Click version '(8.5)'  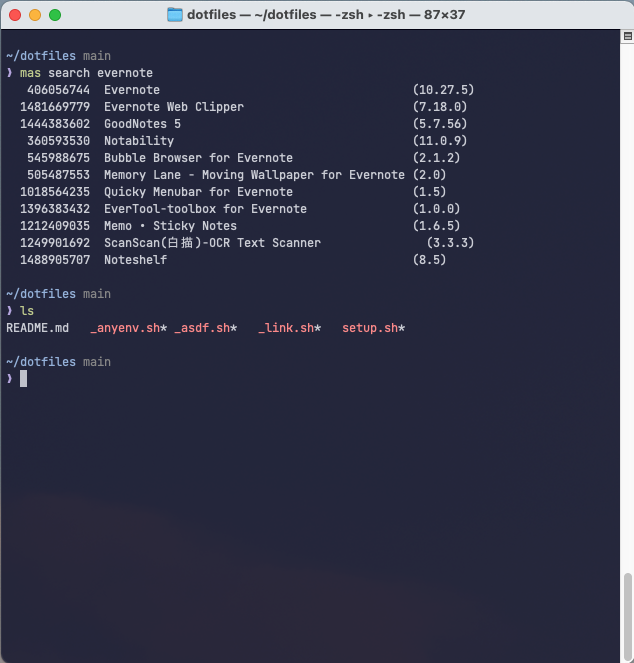(429, 260)
